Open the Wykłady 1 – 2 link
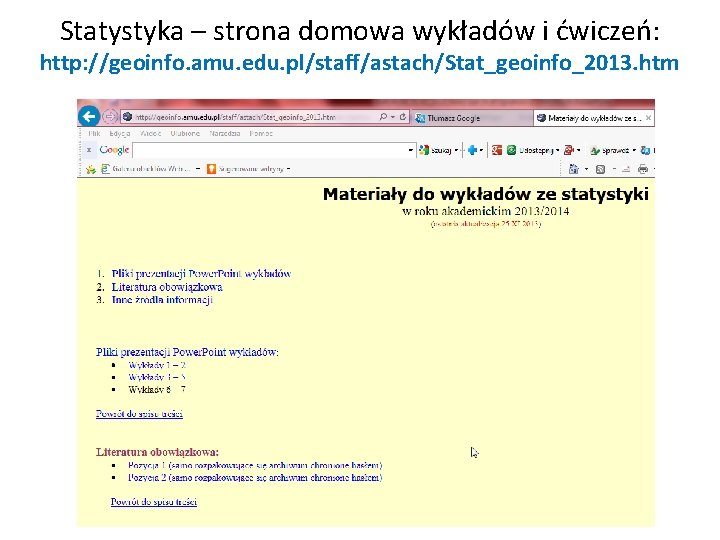Screen dimensions: 720x540 point(157,365)
